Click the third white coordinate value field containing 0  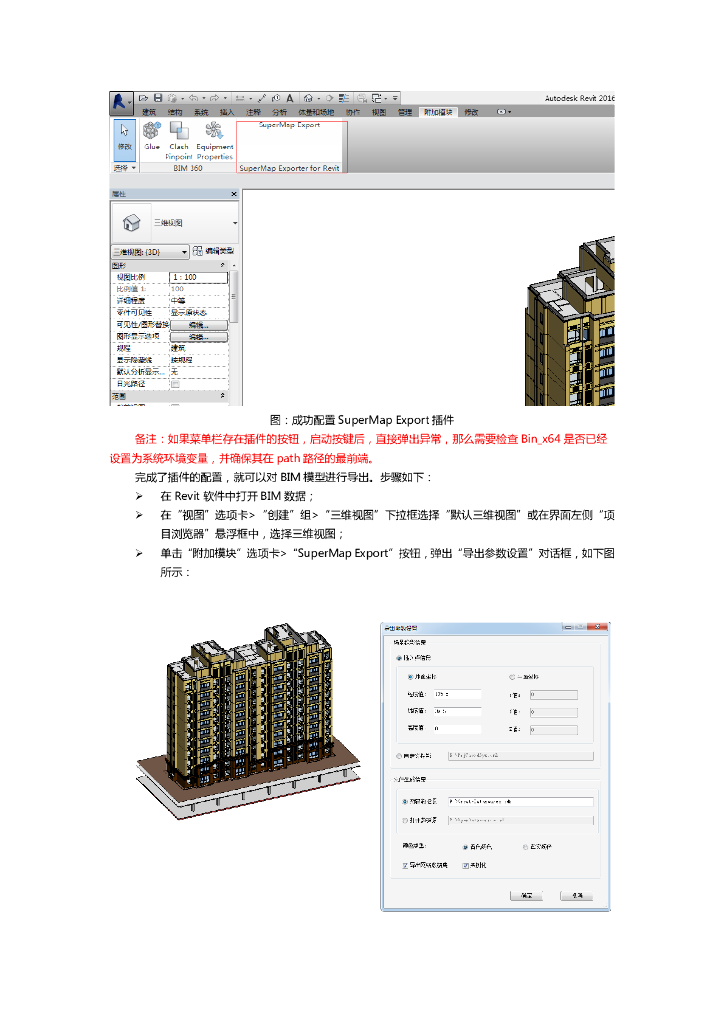click(458, 729)
